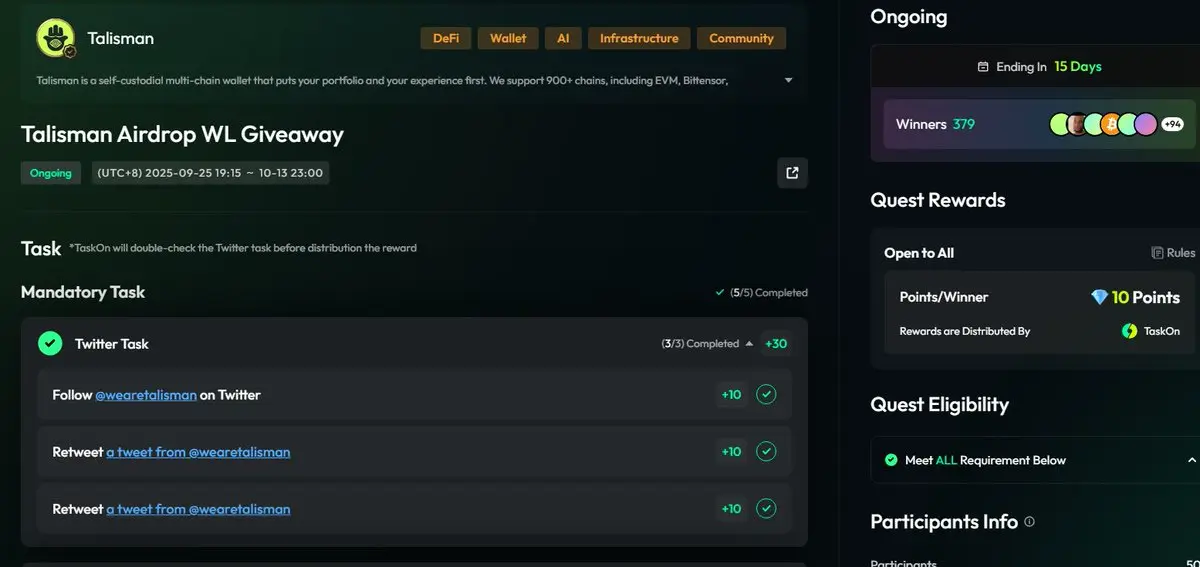Expand the Talisman description dropdown arrow
This screenshot has width=1200, height=567.
(x=788, y=80)
